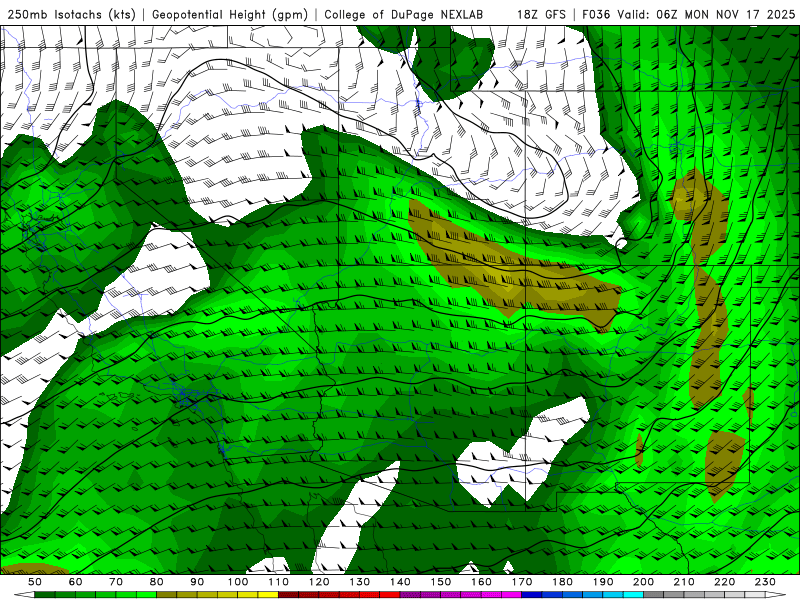Click the 130 label on the color scale
This screenshot has width=800, height=600.
point(359,582)
